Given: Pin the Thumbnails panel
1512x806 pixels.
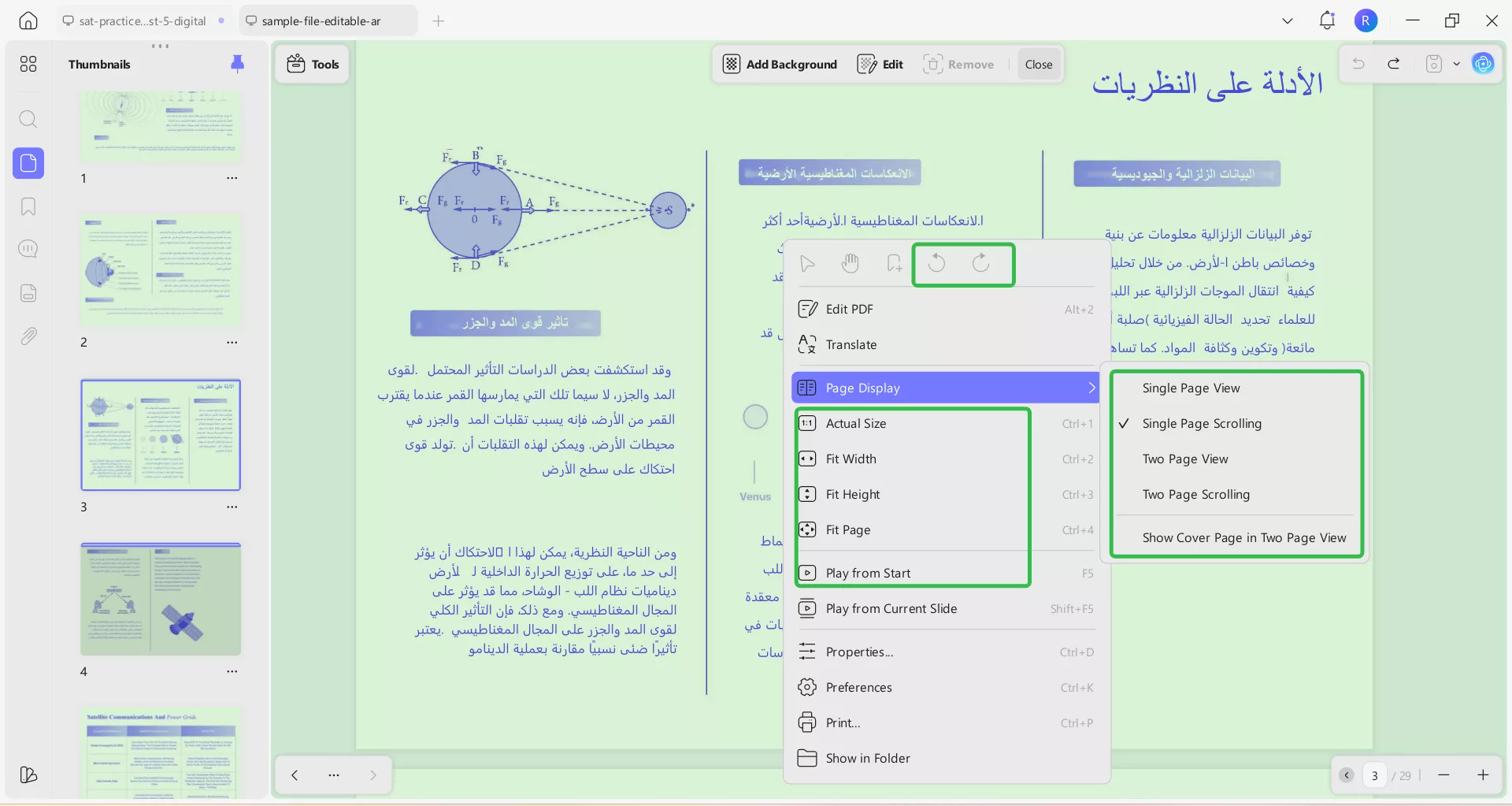Looking at the screenshot, I should tap(237, 64).
